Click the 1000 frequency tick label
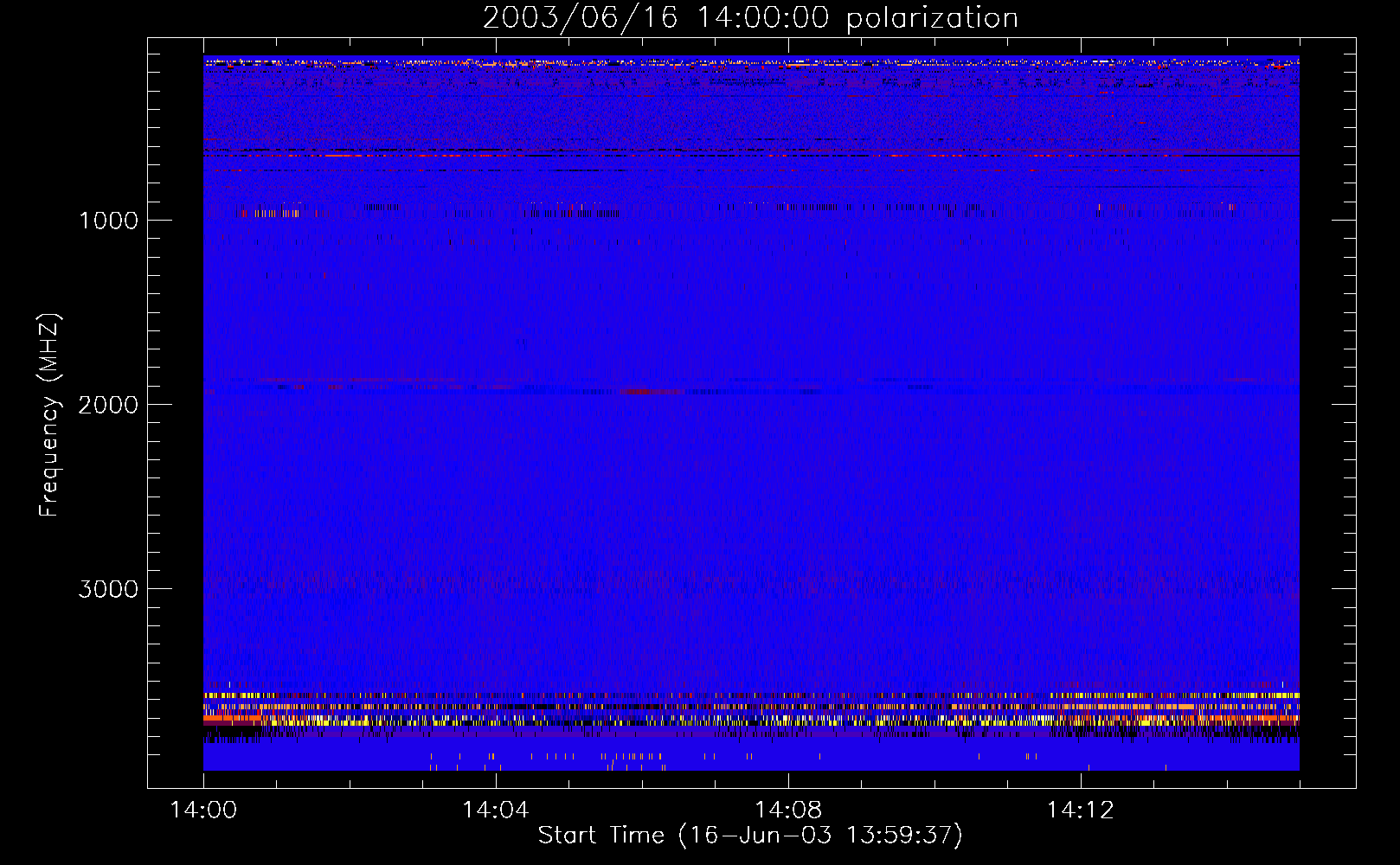The width and height of the screenshot is (1400, 865). click(108, 221)
